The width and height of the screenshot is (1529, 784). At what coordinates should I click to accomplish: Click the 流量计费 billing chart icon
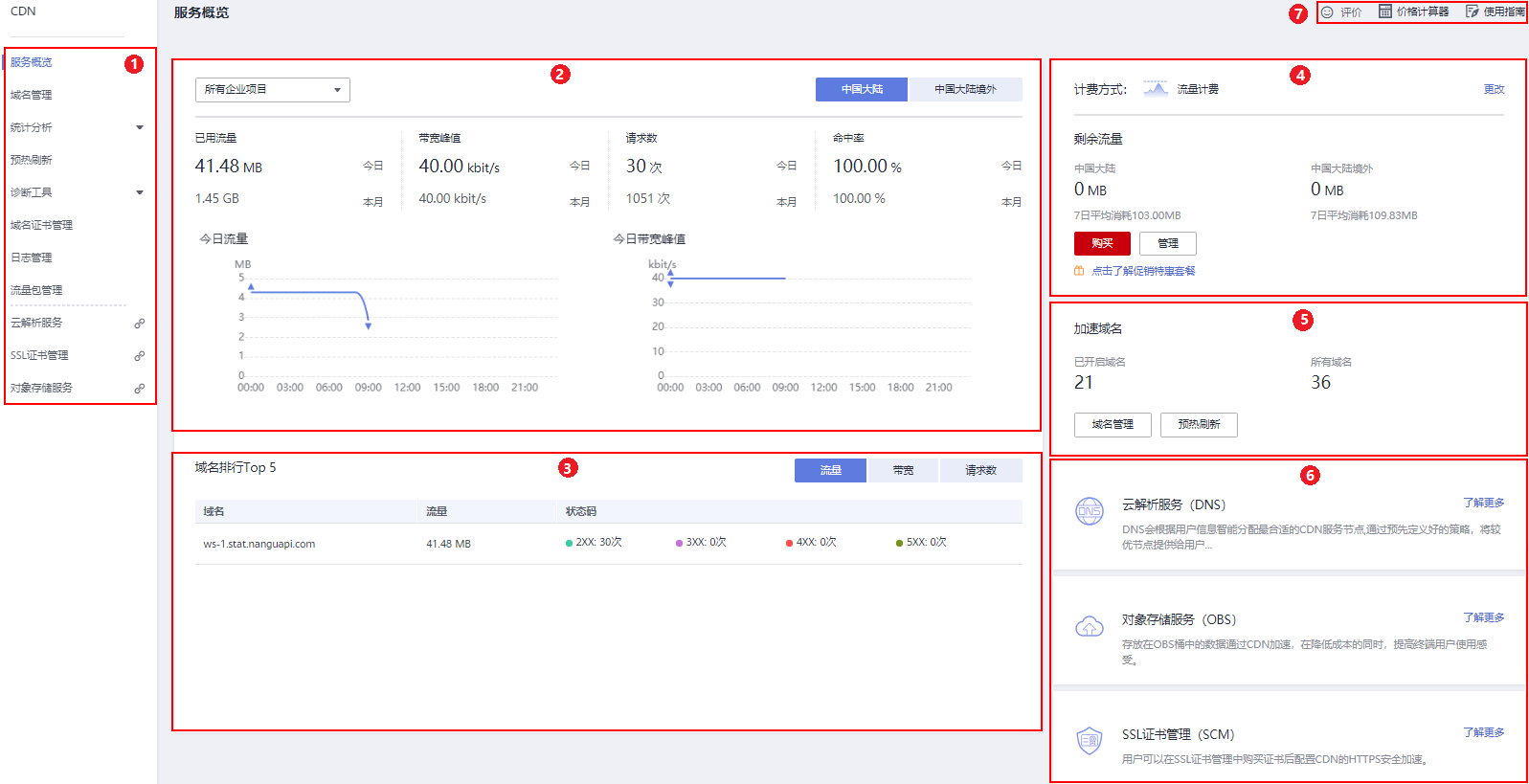click(x=1156, y=89)
